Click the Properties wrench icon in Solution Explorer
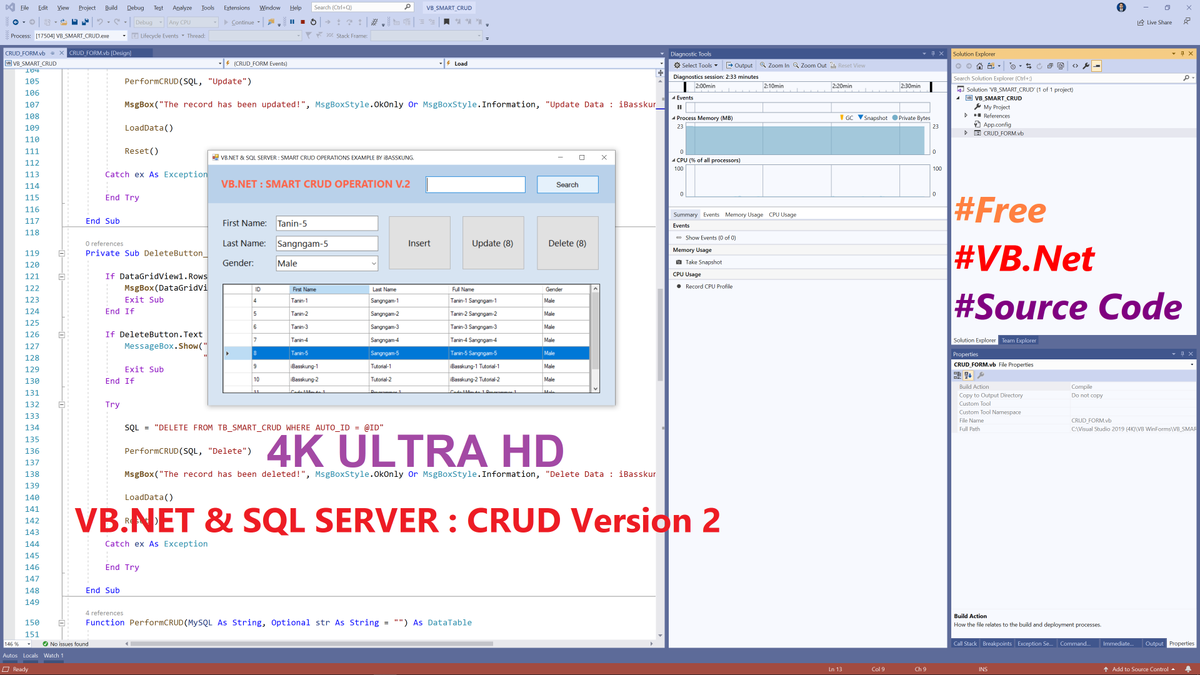 tap(1086, 66)
